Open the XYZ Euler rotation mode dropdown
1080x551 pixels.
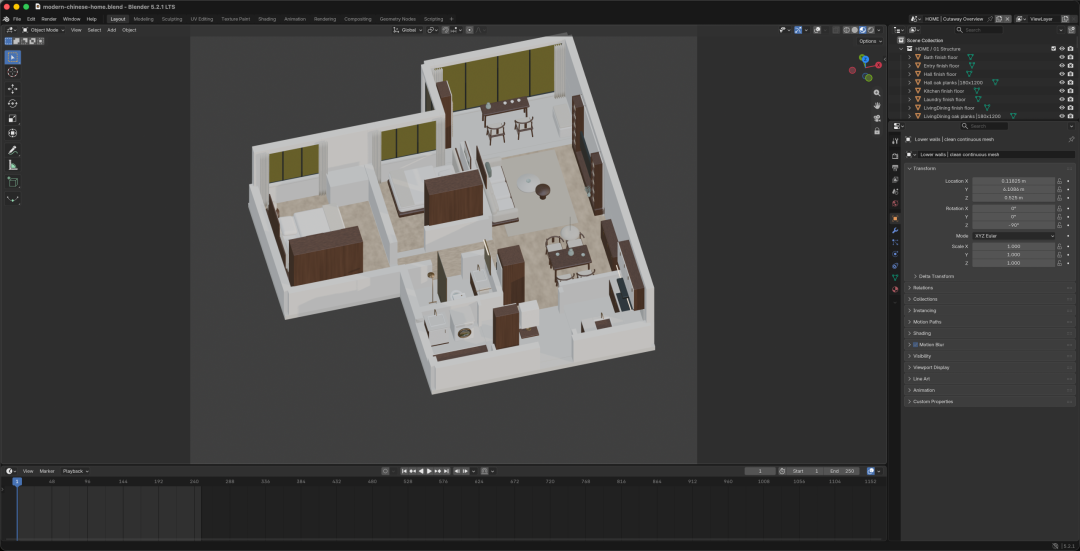pyautogui.click(x=1014, y=236)
